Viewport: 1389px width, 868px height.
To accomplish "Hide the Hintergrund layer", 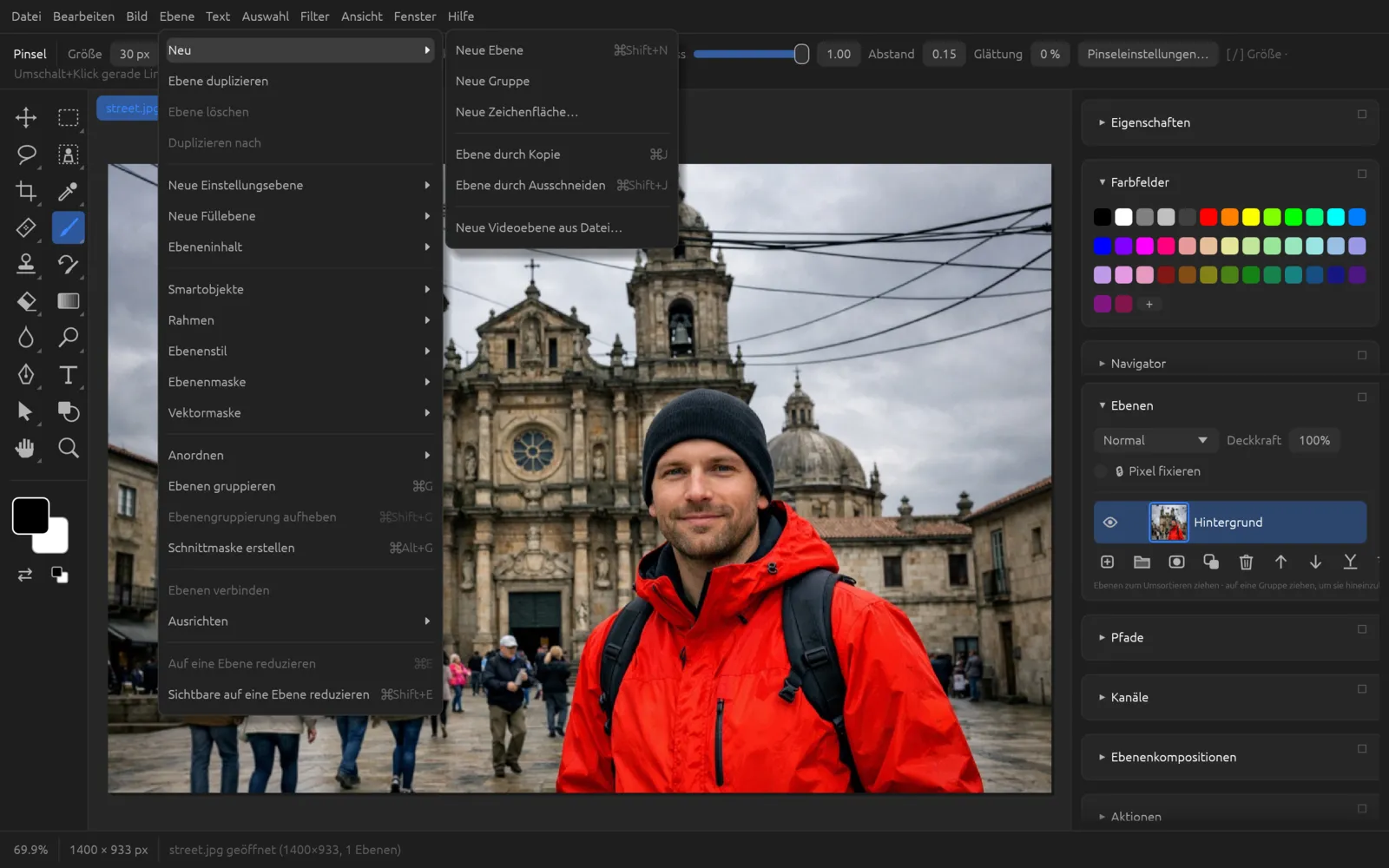I will tap(1109, 523).
